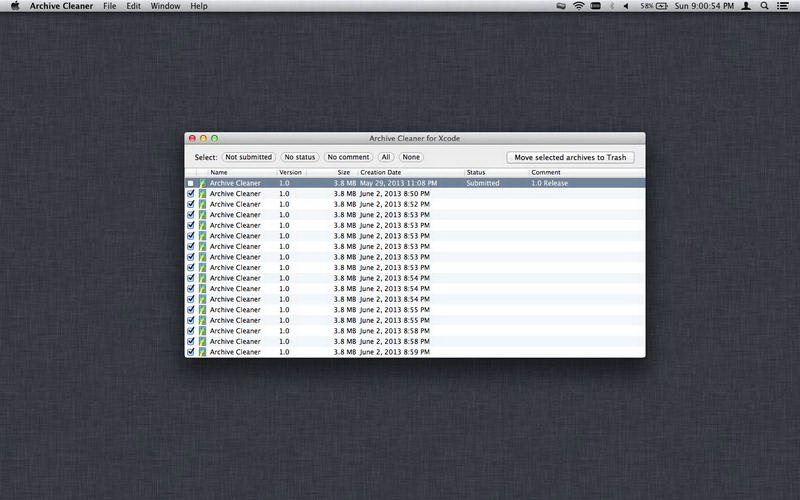This screenshot has width=800, height=500.
Task: Click the battery status icon
Action: click(662, 6)
